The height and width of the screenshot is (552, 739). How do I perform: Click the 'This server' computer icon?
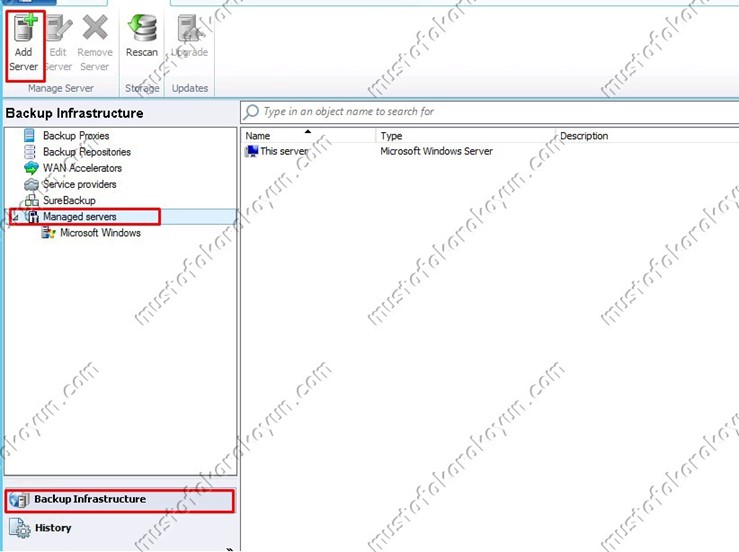pyautogui.click(x=252, y=151)
